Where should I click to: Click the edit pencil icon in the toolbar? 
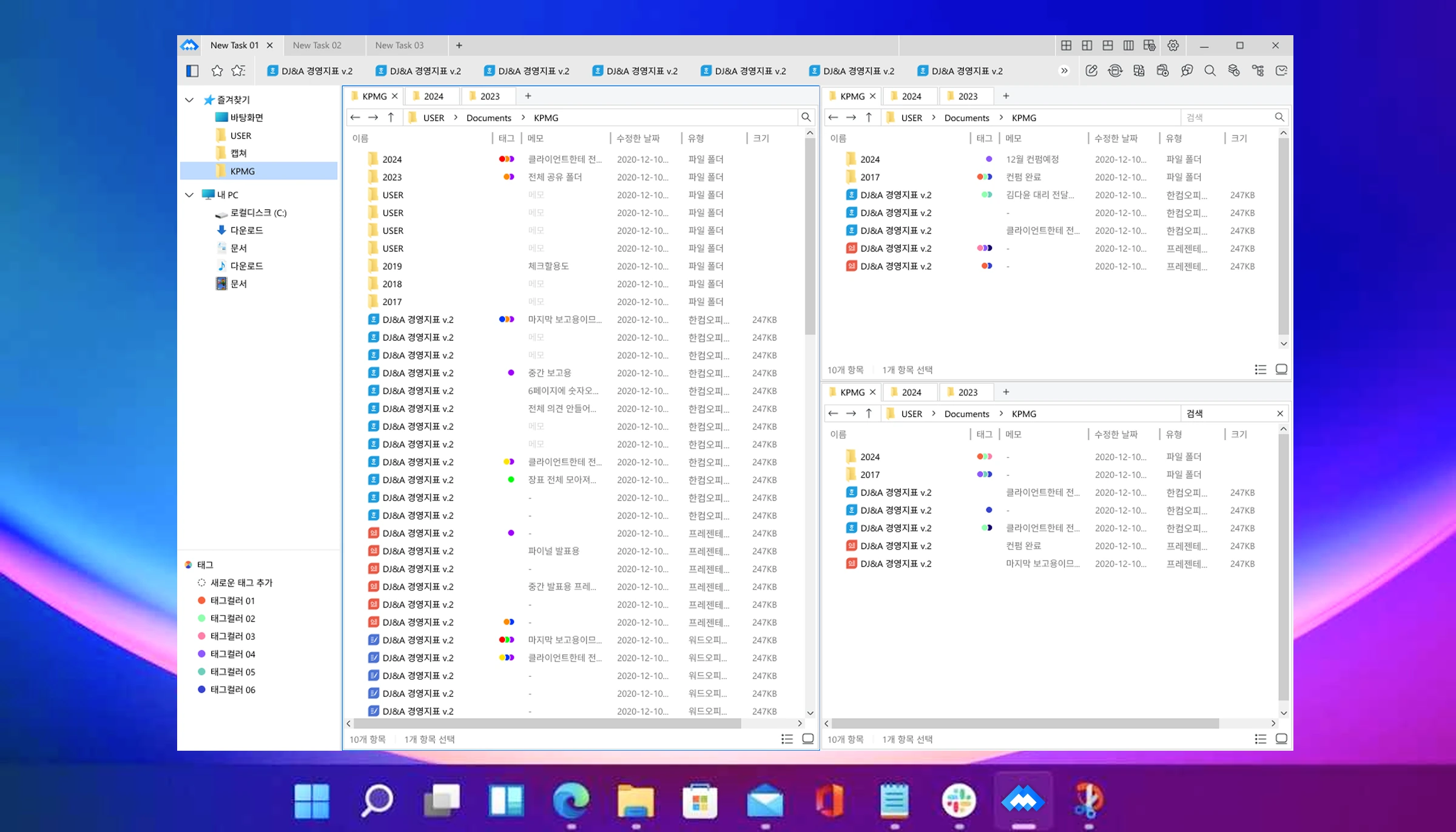[x=1091, y=71]
